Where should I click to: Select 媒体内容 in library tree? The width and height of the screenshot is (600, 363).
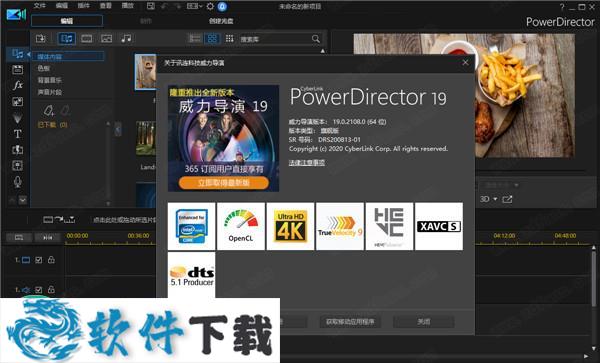(x=68, y=56)
